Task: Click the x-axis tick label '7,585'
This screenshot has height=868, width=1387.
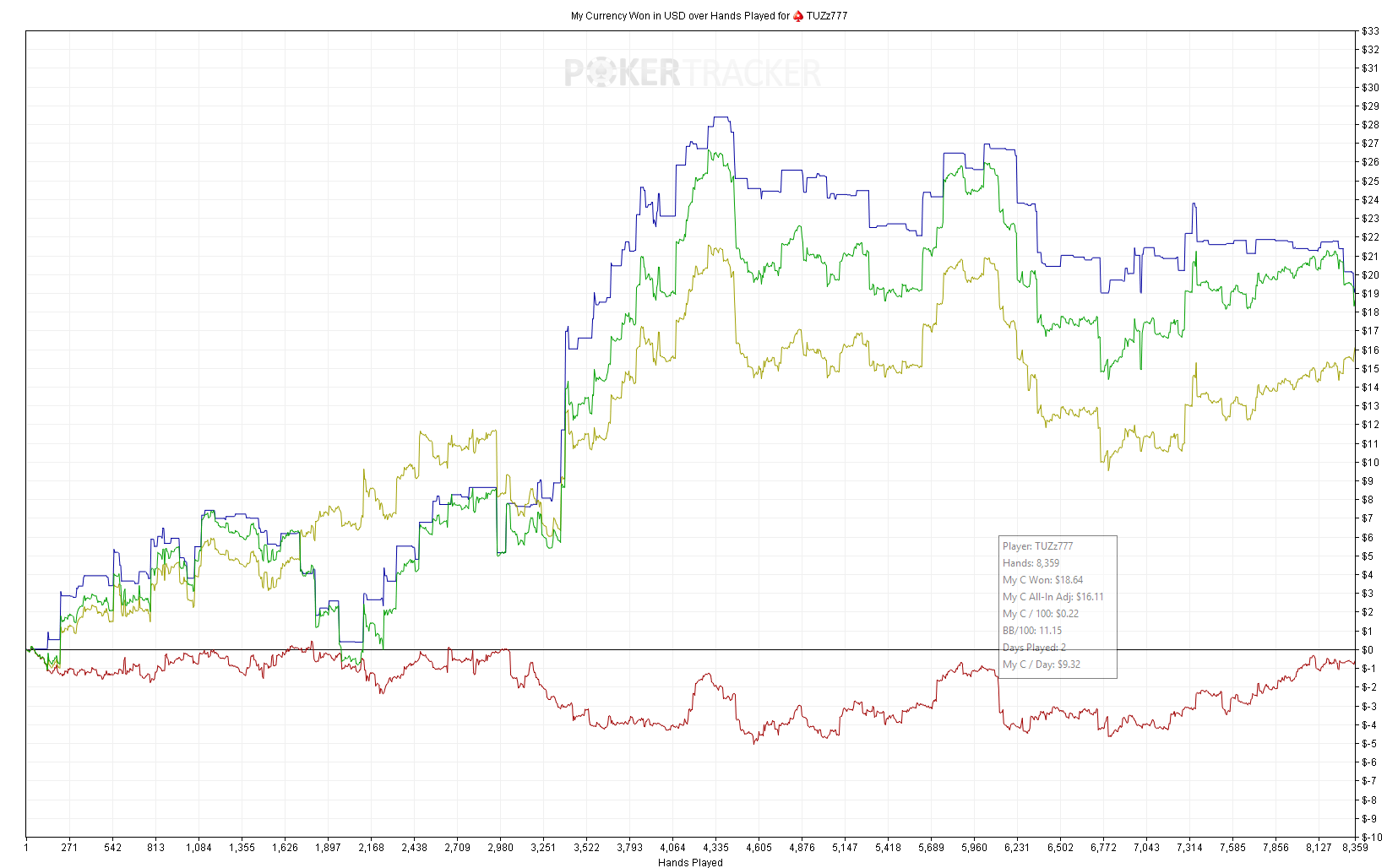Action: (1232, 848)
